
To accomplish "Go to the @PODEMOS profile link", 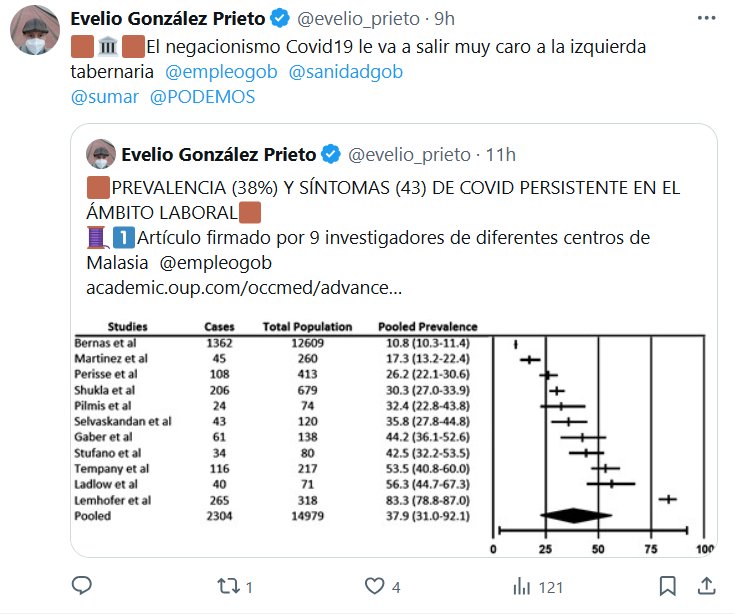I will coord(203,97).
